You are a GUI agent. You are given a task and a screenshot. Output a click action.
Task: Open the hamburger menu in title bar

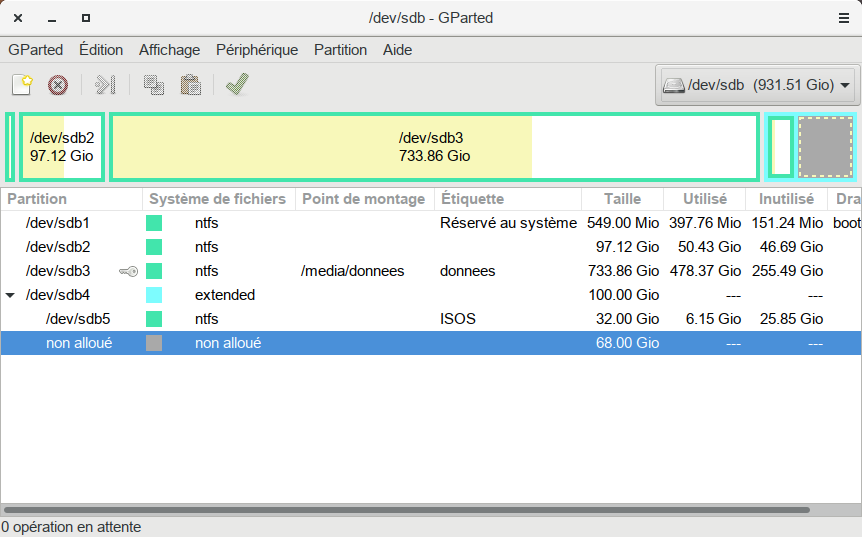click(843, 18)
